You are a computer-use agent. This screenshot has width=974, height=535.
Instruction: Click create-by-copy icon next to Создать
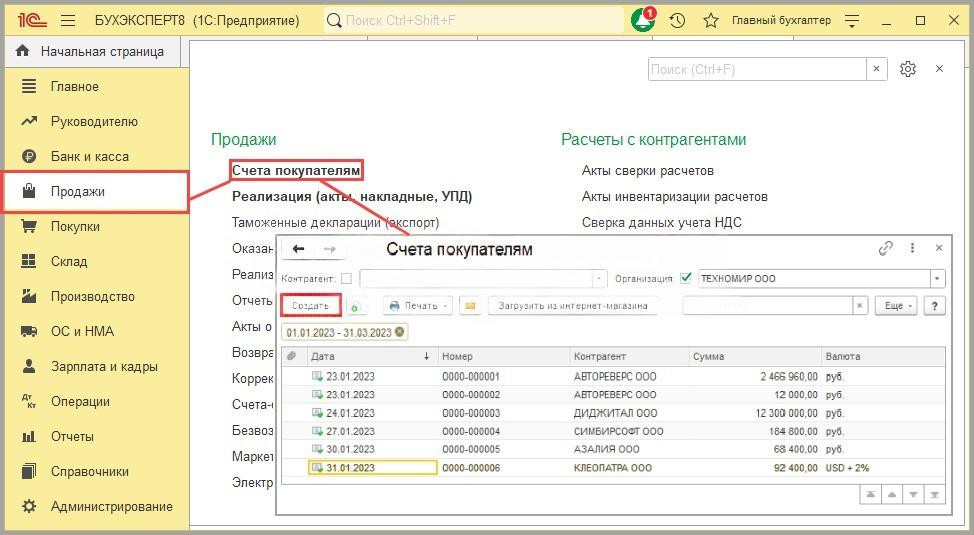point(355,306)
